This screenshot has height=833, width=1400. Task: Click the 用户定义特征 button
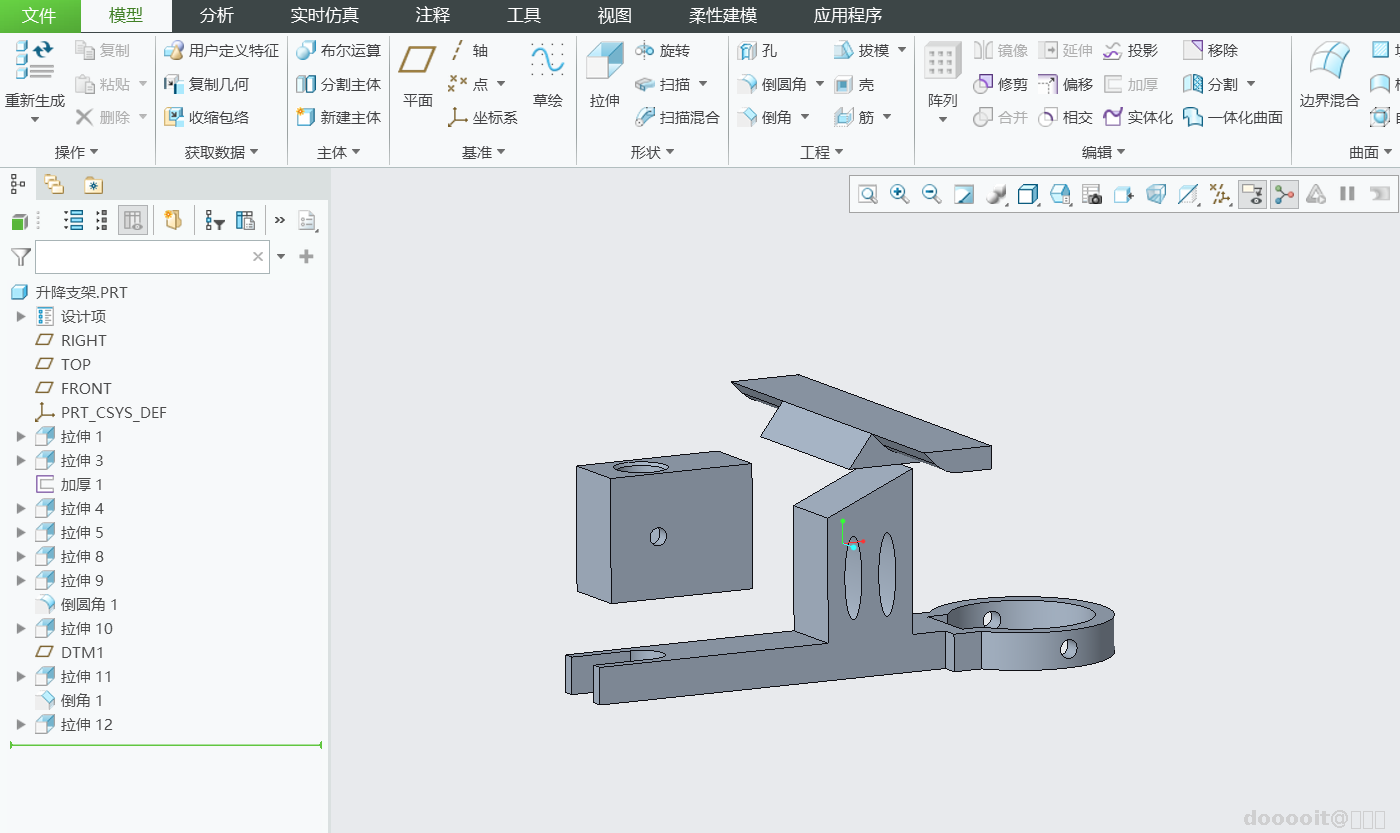pos(222,51)
